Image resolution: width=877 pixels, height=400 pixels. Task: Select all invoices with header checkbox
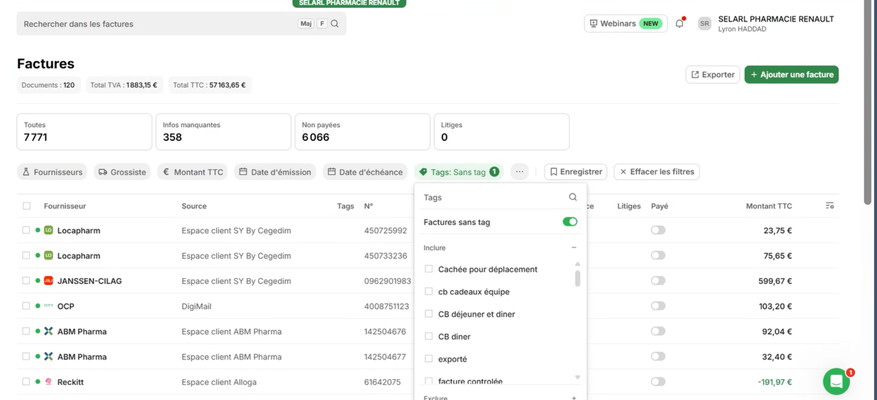26,206
